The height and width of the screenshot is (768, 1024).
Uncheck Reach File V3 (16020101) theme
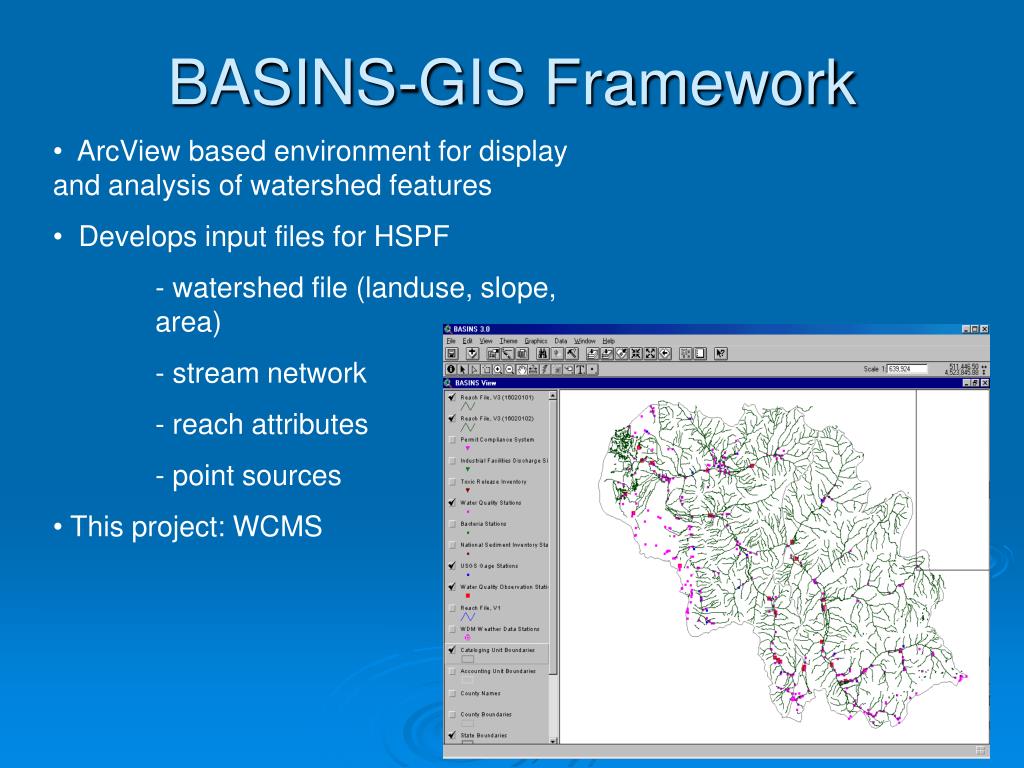click(452, 397)
